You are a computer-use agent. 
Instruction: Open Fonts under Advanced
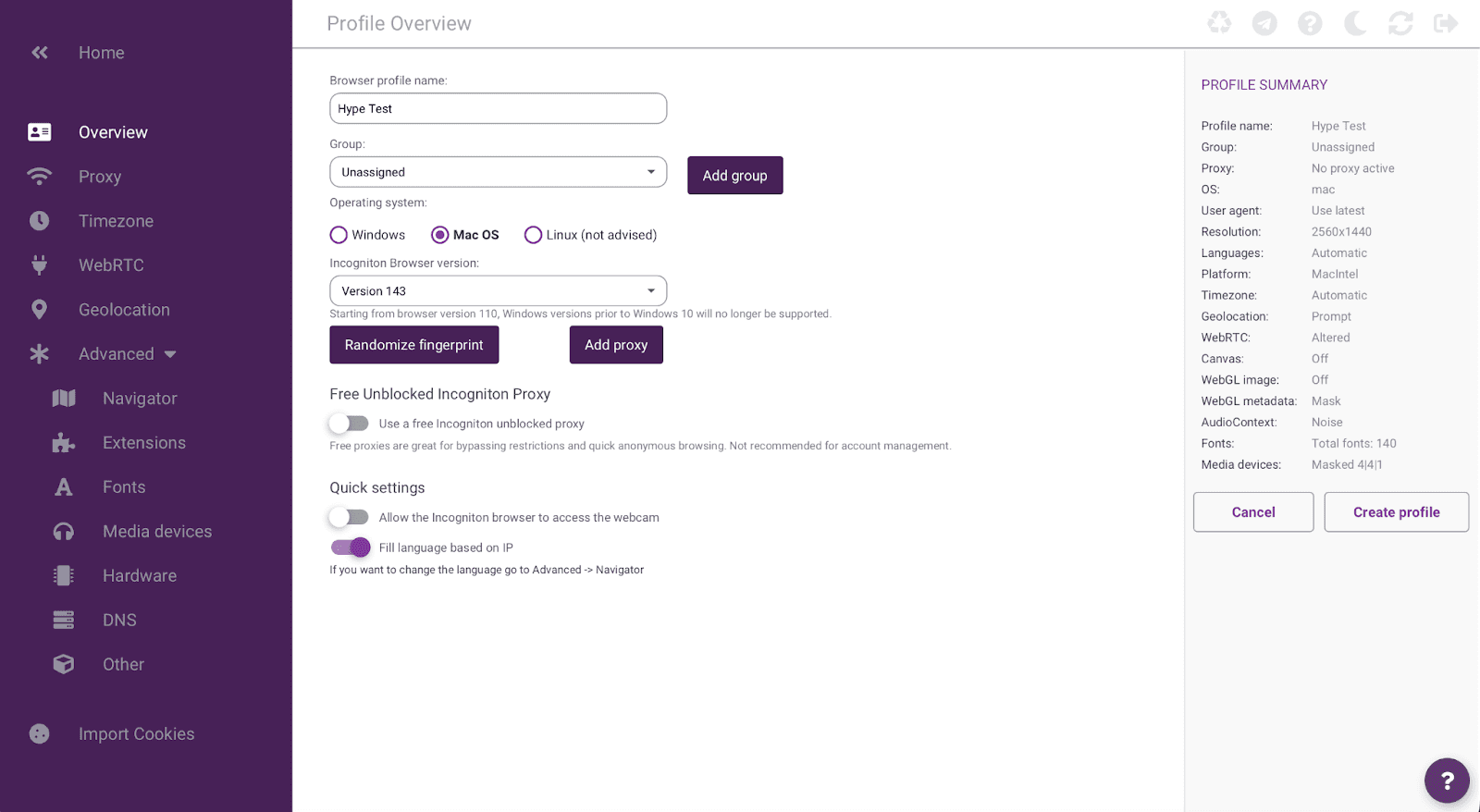pos(124,487)
